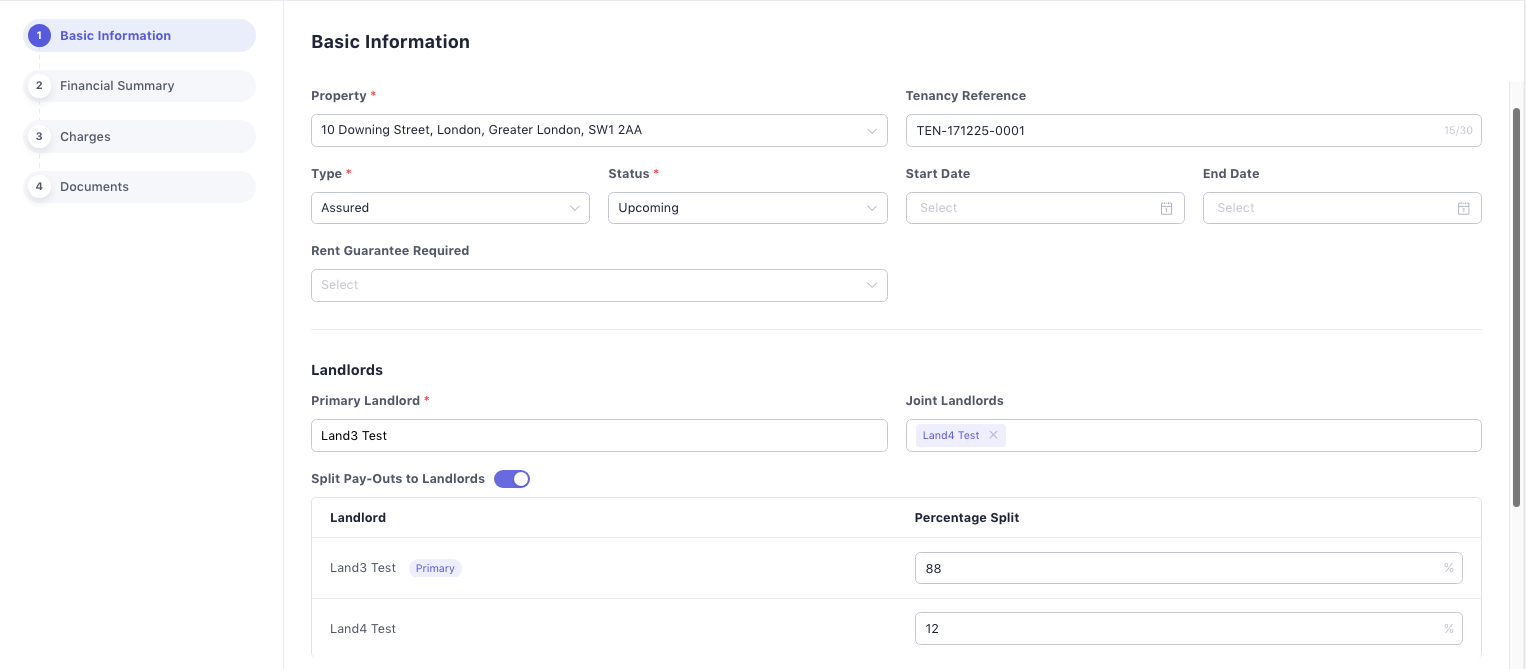Click the vertical page scrollbar
Viewport: 1526px width, 669px height.
click(1517, 300)
